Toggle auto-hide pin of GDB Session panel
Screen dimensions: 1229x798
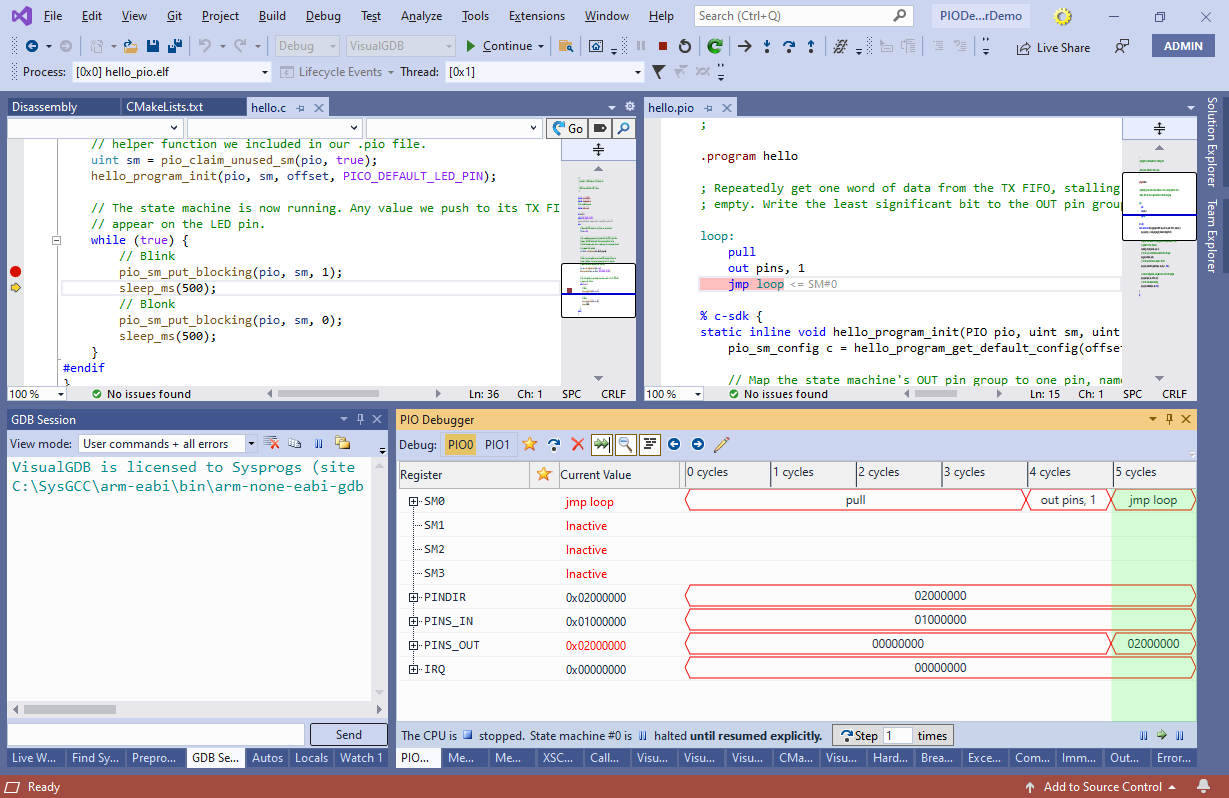coord(360,419)
